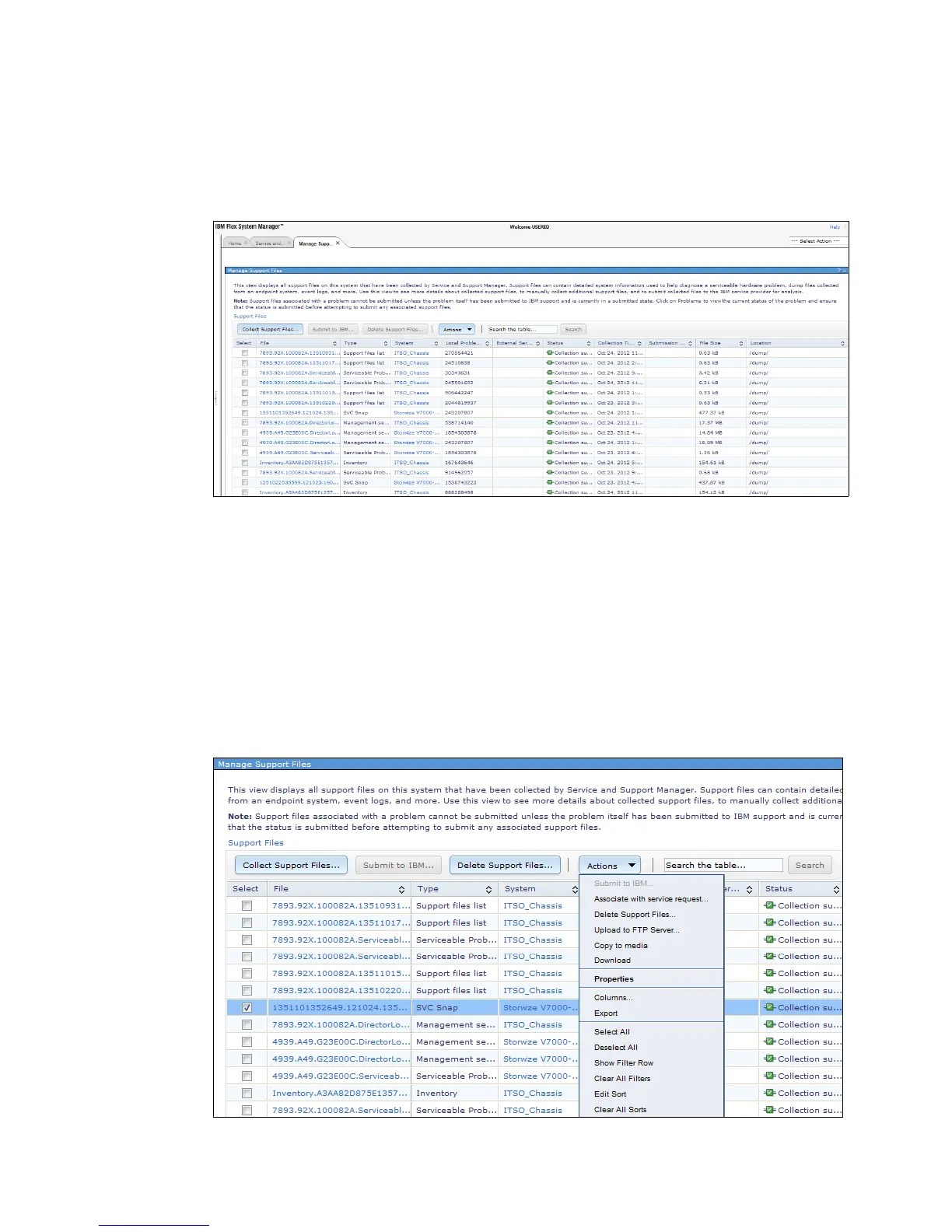Click the Select column header in lower panel
952x1232 pixels.
tap(246, 889)
